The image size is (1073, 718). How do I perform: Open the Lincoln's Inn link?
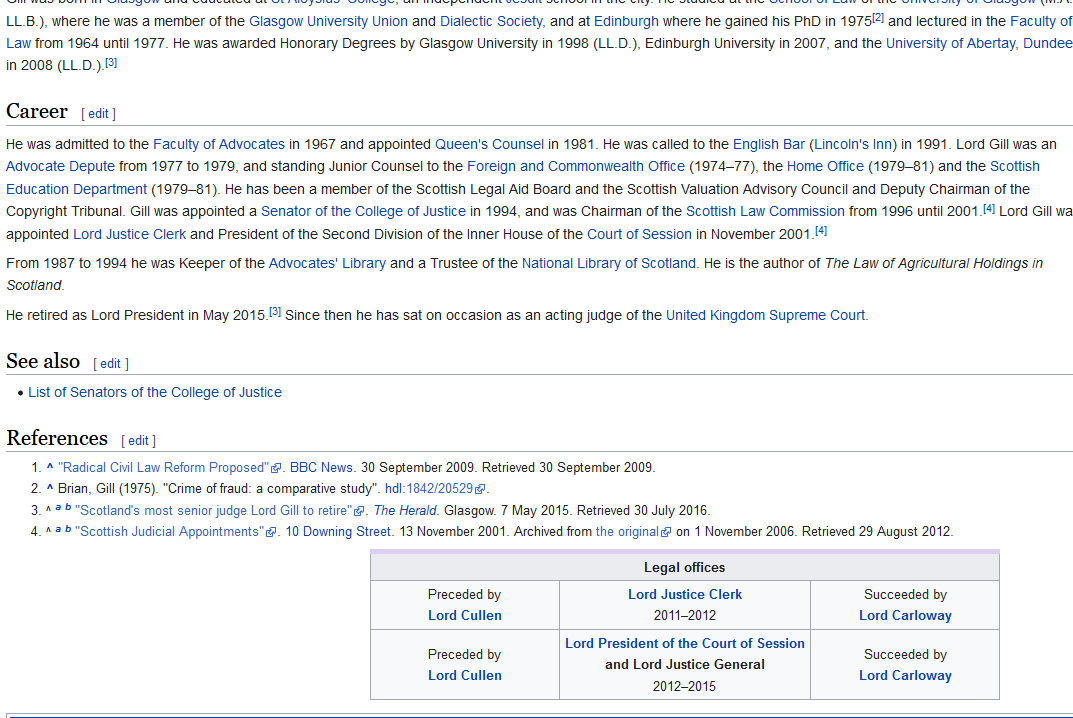point(853,144)
